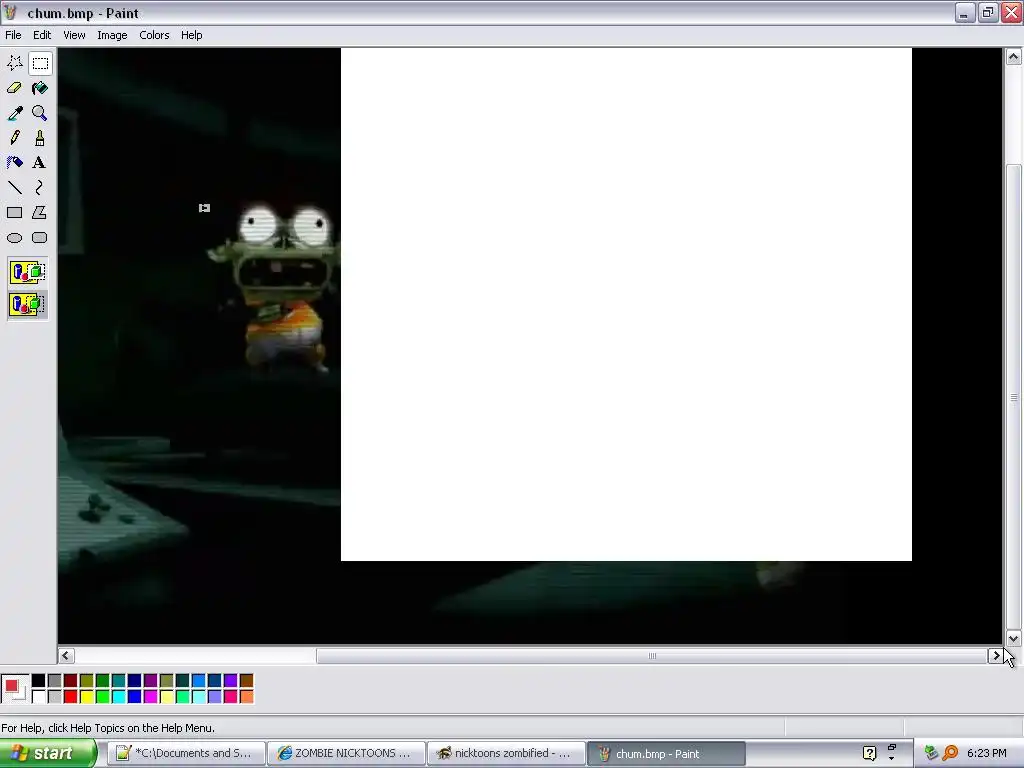The height and width of the screenshot is (768, 1024).
Task: Click the 6:23 PM system clock
Action: pos(986,753)
